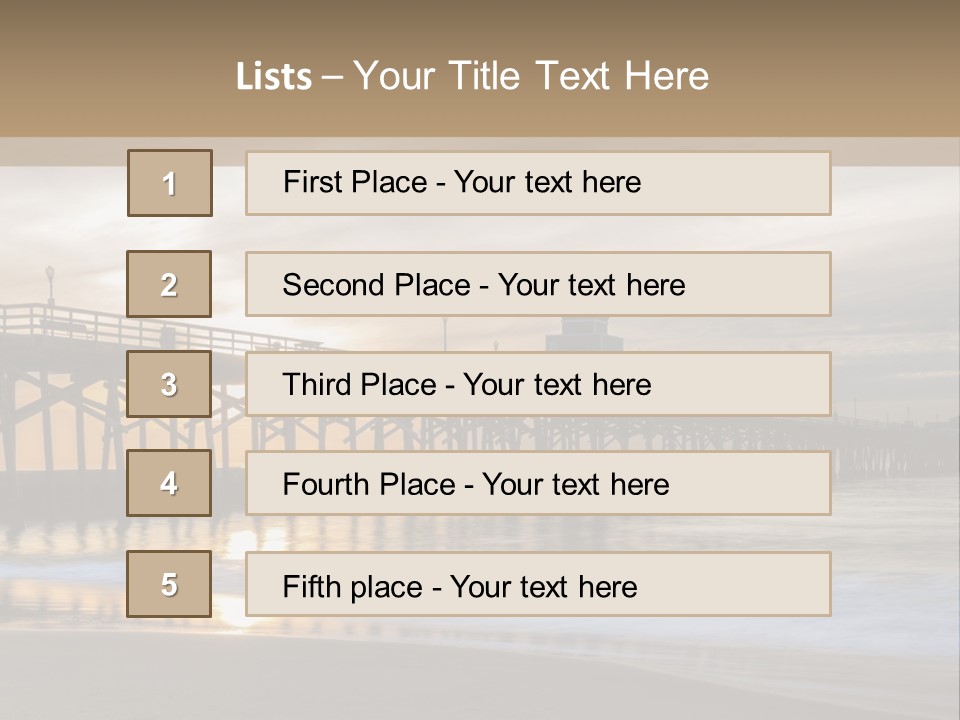Select the pier railing on the left
Viewport: 960px width, 720px height.
coord(61,320)
